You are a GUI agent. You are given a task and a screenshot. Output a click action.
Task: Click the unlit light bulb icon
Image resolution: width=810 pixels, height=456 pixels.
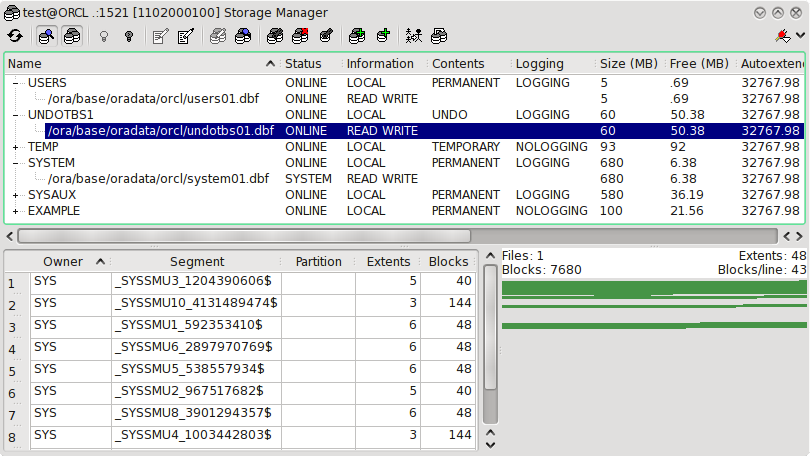[103, 36]
